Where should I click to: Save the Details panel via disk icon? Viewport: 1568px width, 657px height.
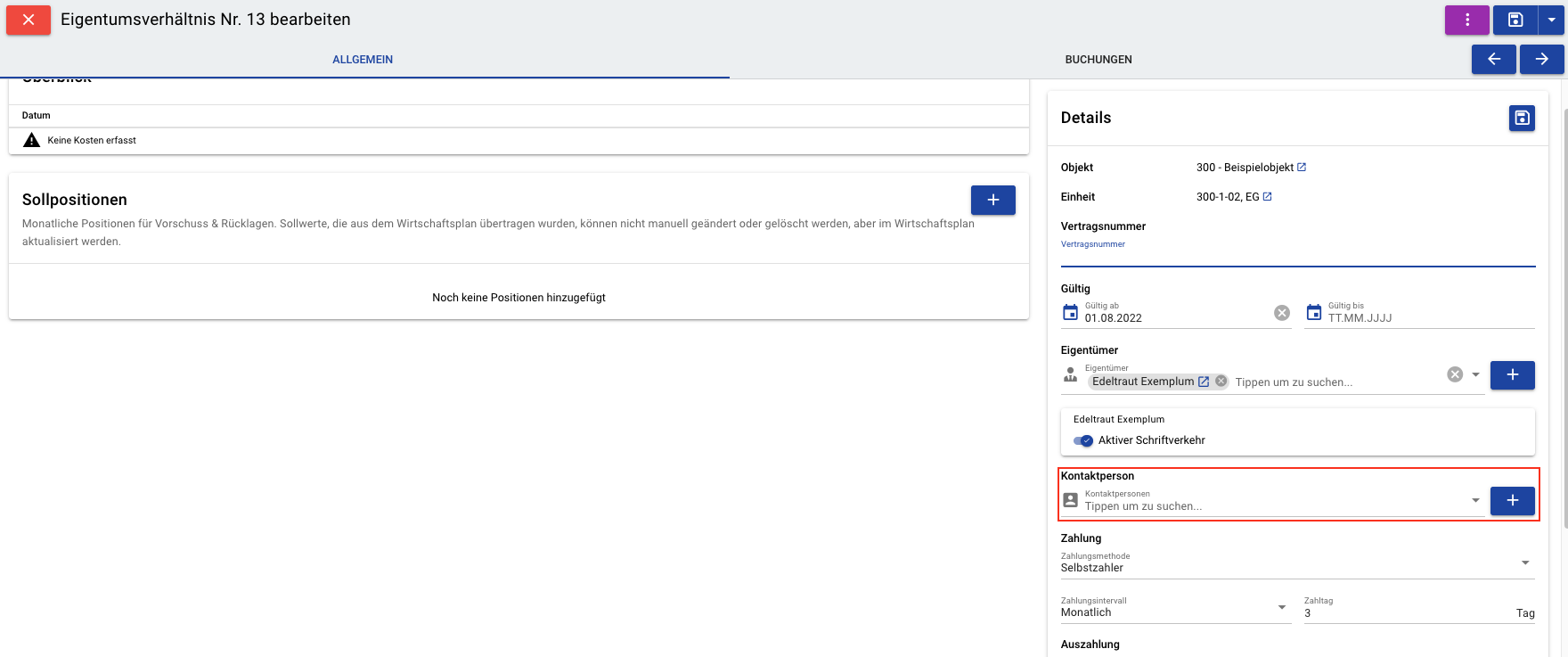[x=1522, y=118]
